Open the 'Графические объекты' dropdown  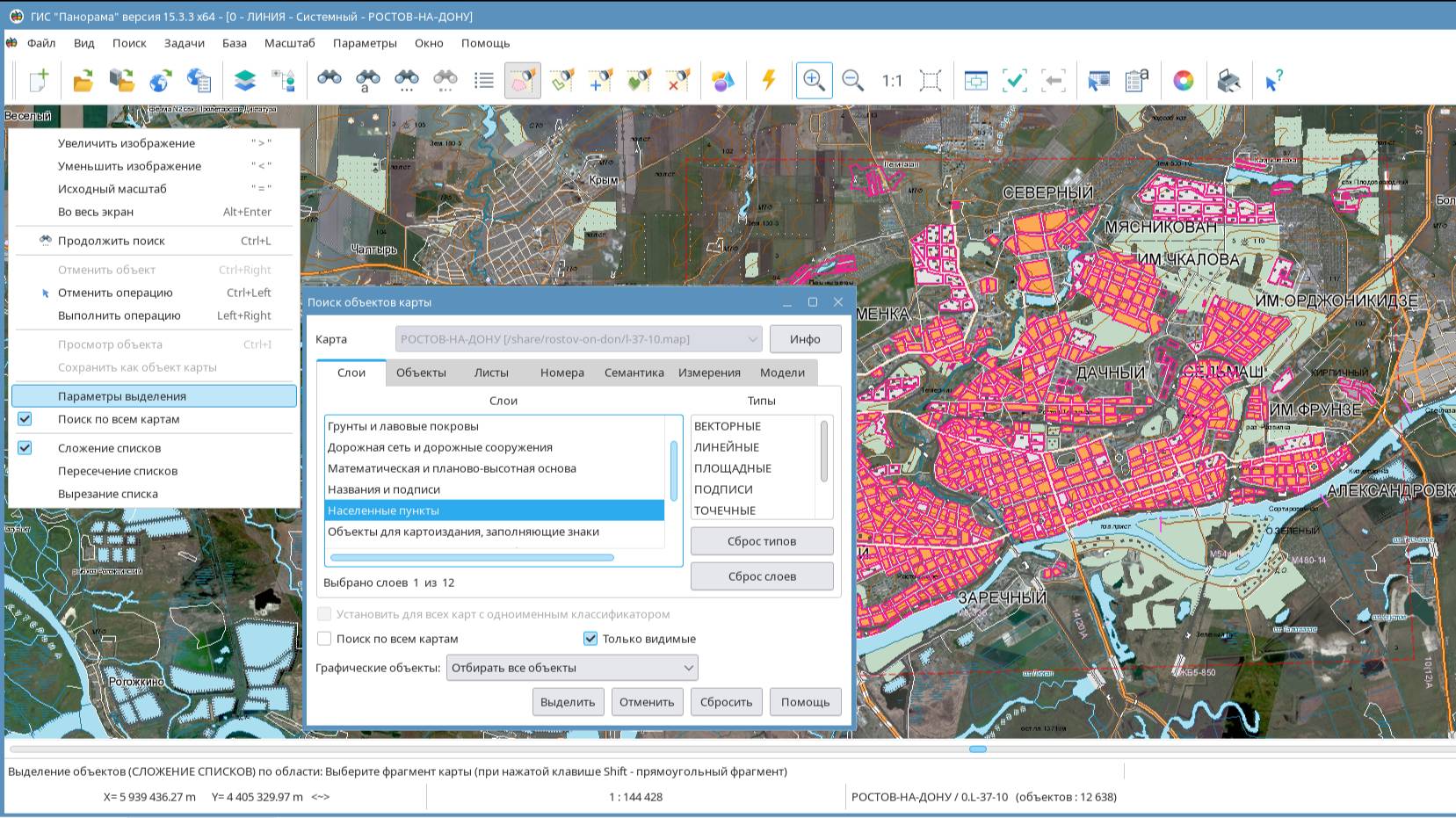tap(572, 668)
